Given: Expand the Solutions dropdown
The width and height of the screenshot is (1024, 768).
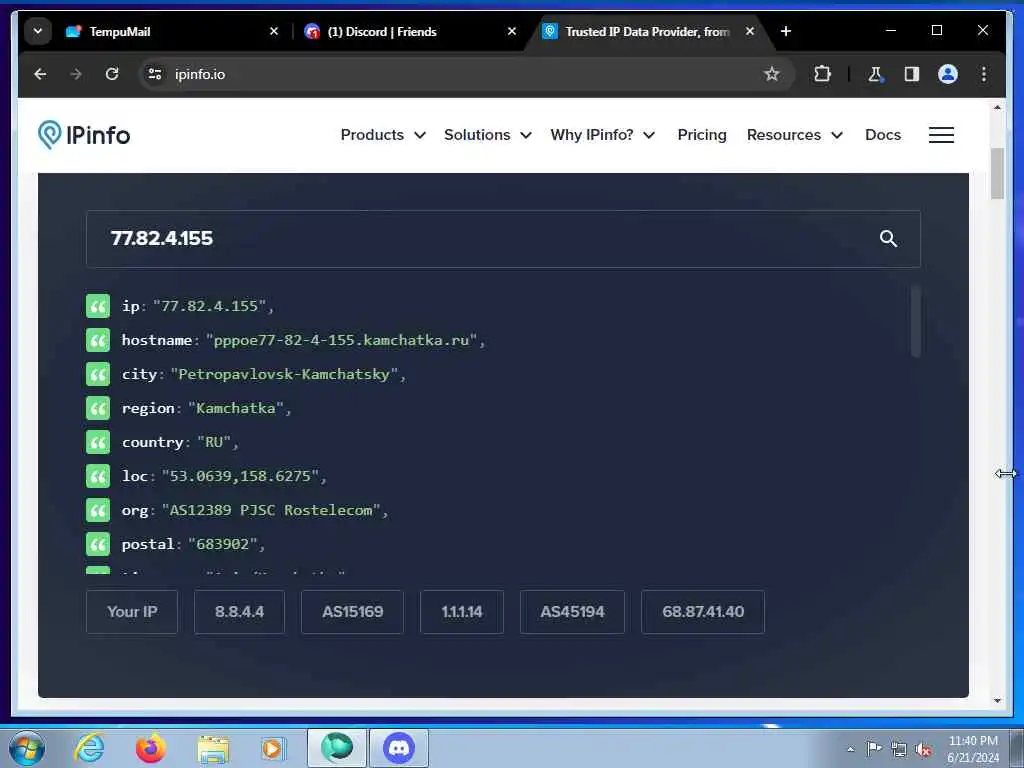Looking at the screenshot, I should (487, 135).
